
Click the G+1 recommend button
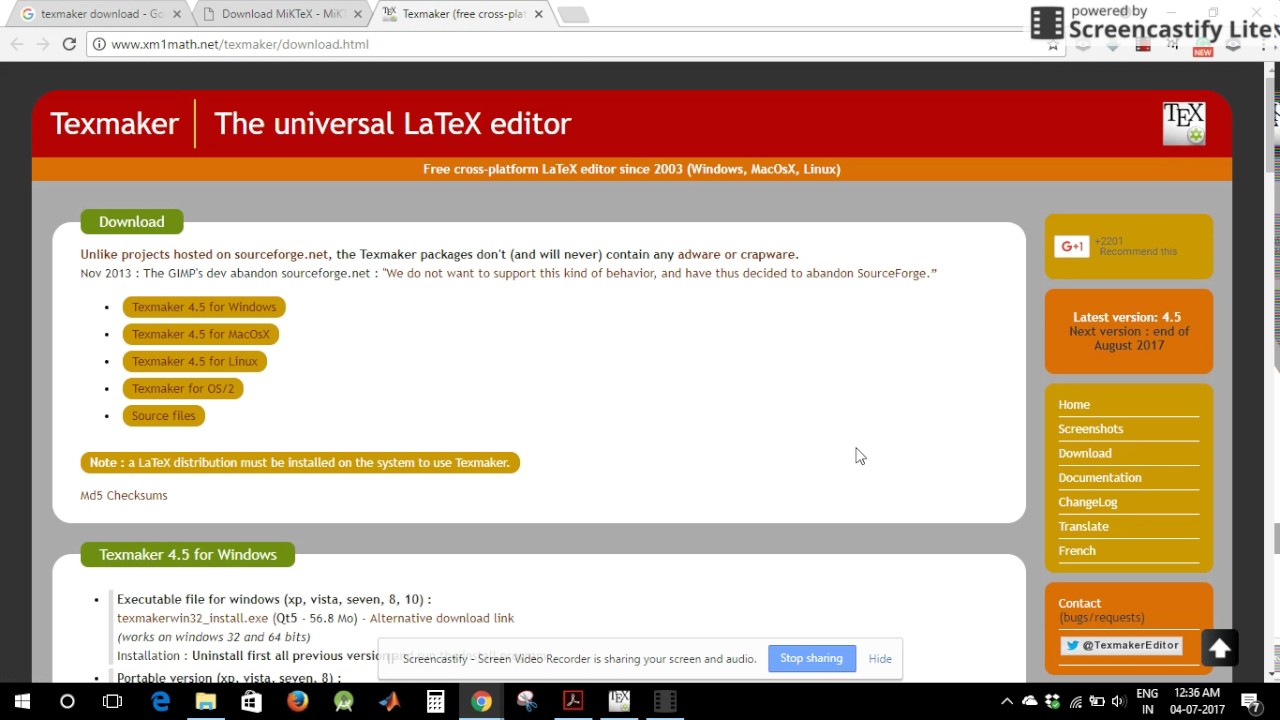click(x=1071, y=246)
